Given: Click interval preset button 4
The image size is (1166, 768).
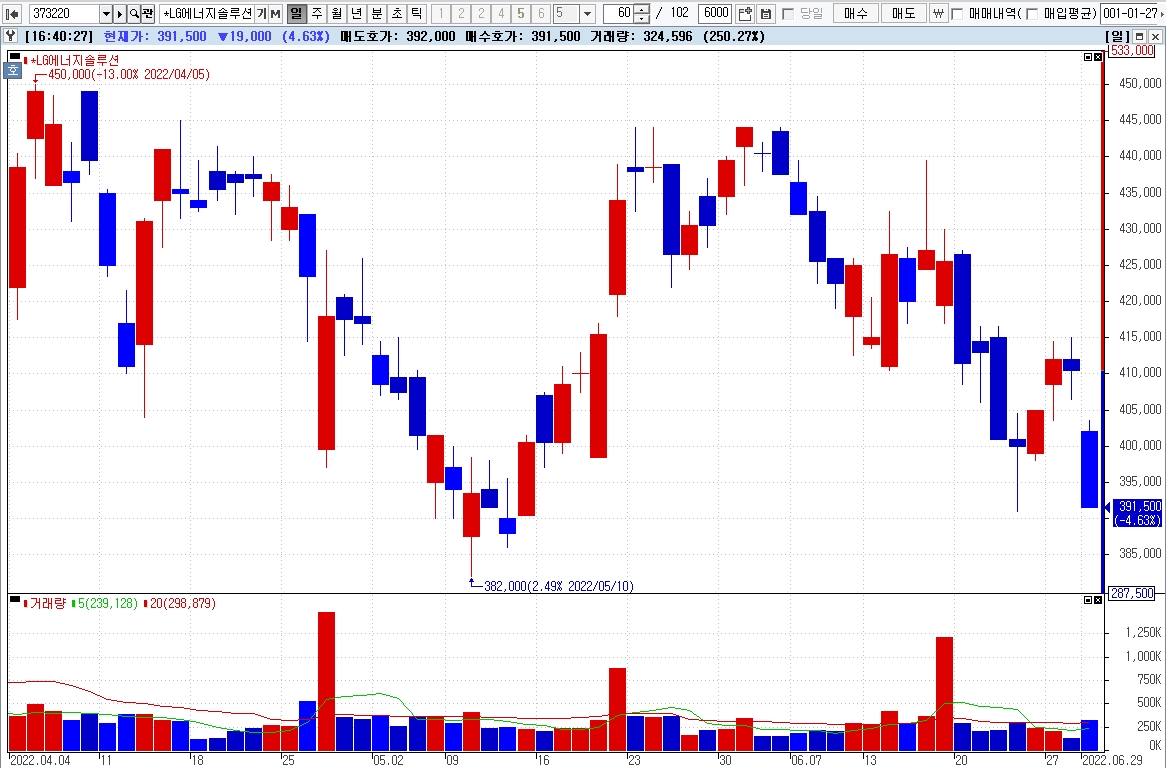Looking at the screenshot, I should [x=500, y=13].
